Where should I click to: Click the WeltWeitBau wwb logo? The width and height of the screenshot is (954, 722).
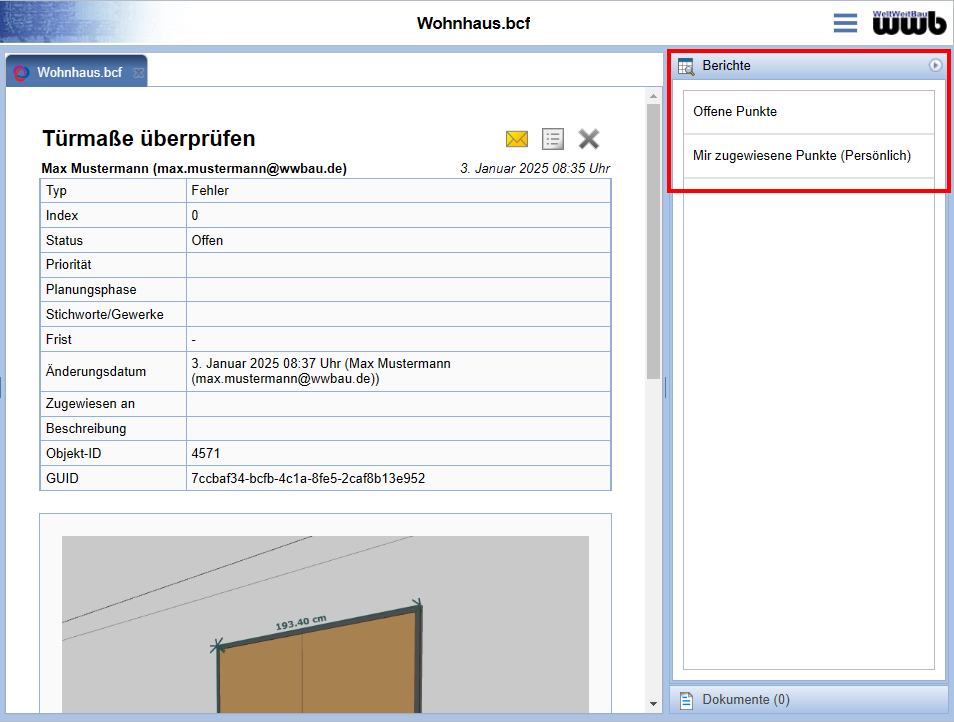coord(909,23)
